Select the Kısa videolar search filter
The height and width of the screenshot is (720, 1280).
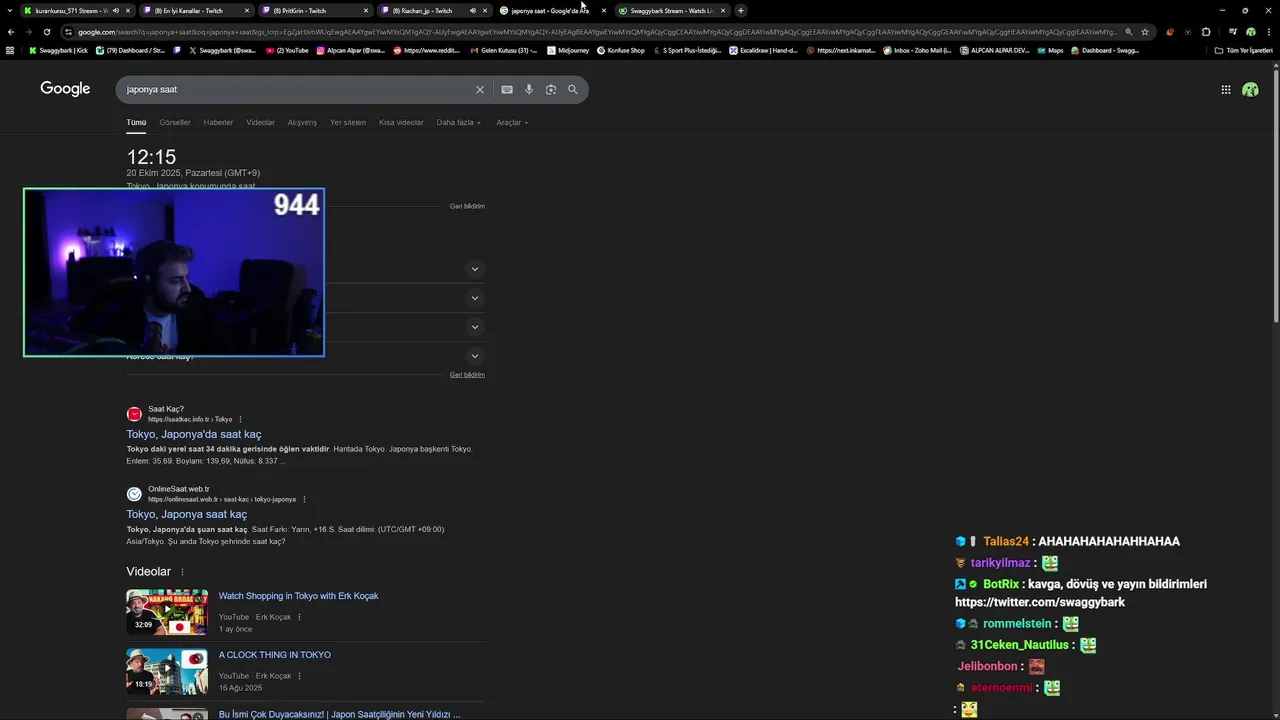[401, 122]
